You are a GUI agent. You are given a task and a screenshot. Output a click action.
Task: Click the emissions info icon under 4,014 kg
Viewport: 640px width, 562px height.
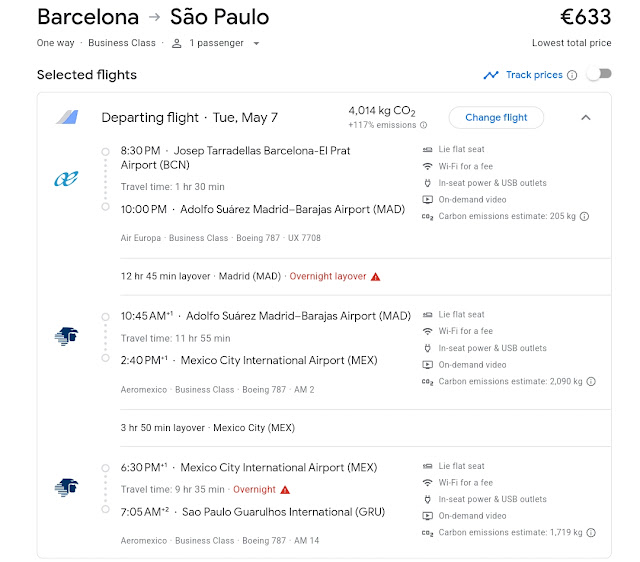click(x=424, y=125)
